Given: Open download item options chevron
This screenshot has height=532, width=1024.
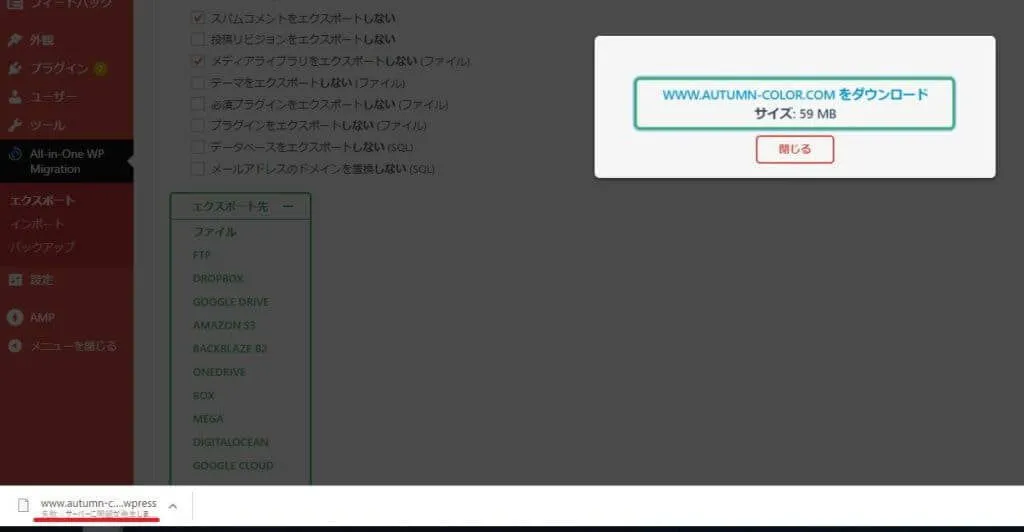Looking at the screenshot, I should 172,506.
